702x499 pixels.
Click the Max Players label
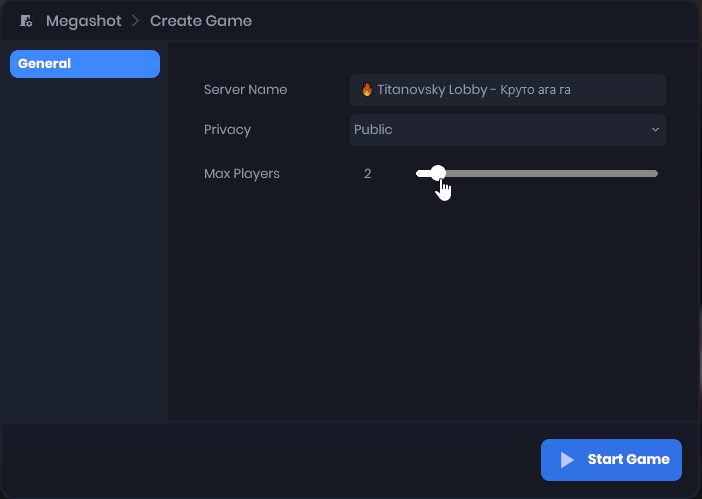click(242, 174)
